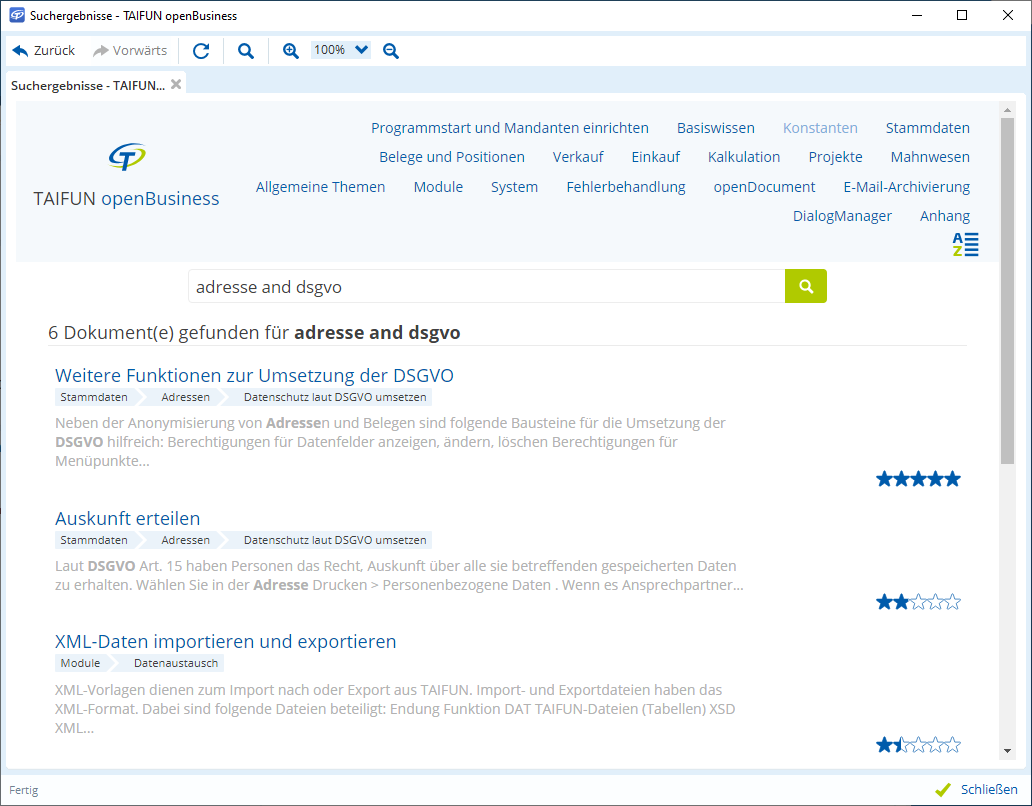Open the 'Auskunft erteilen' search result

[127, 518]
